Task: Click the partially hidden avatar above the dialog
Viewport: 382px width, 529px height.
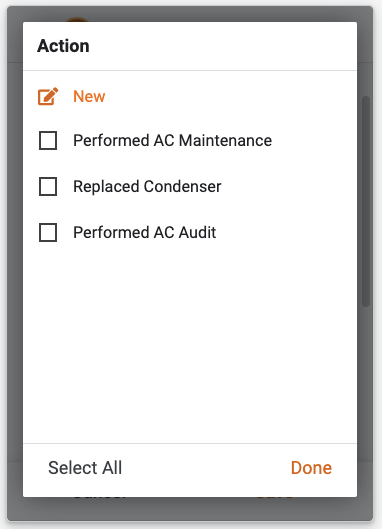Action: [77, 20]
